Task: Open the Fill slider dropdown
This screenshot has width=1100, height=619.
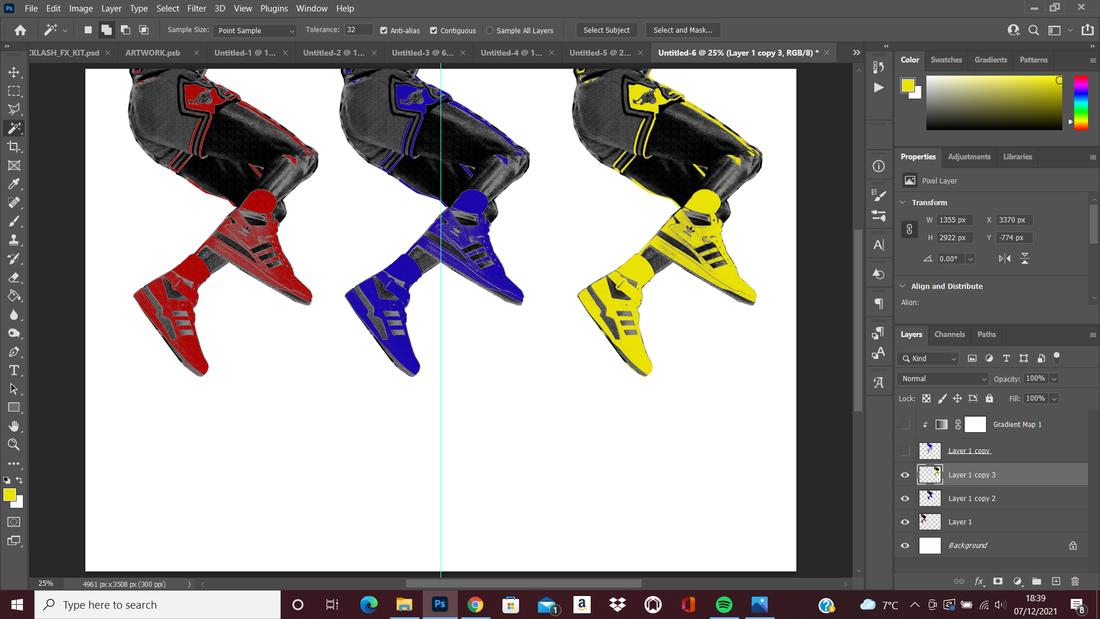Action: pos(1054,399)
